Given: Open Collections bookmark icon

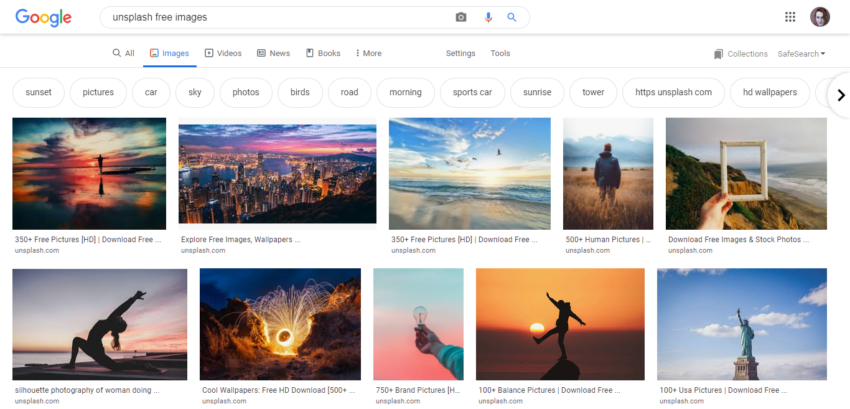Looking at the screenshot, I should pos(718,54).
